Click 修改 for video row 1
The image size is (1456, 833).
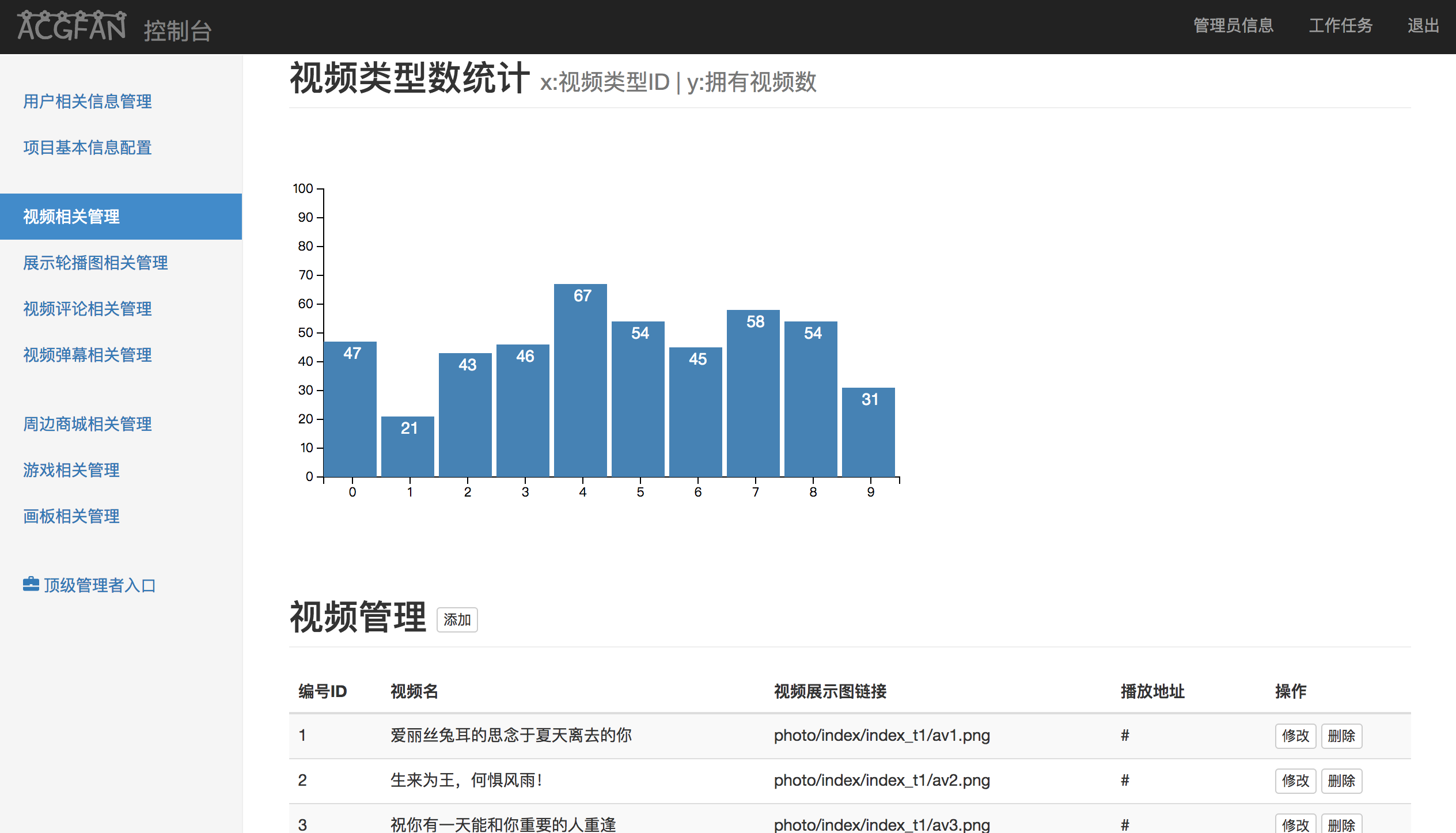coord(1295,736)
